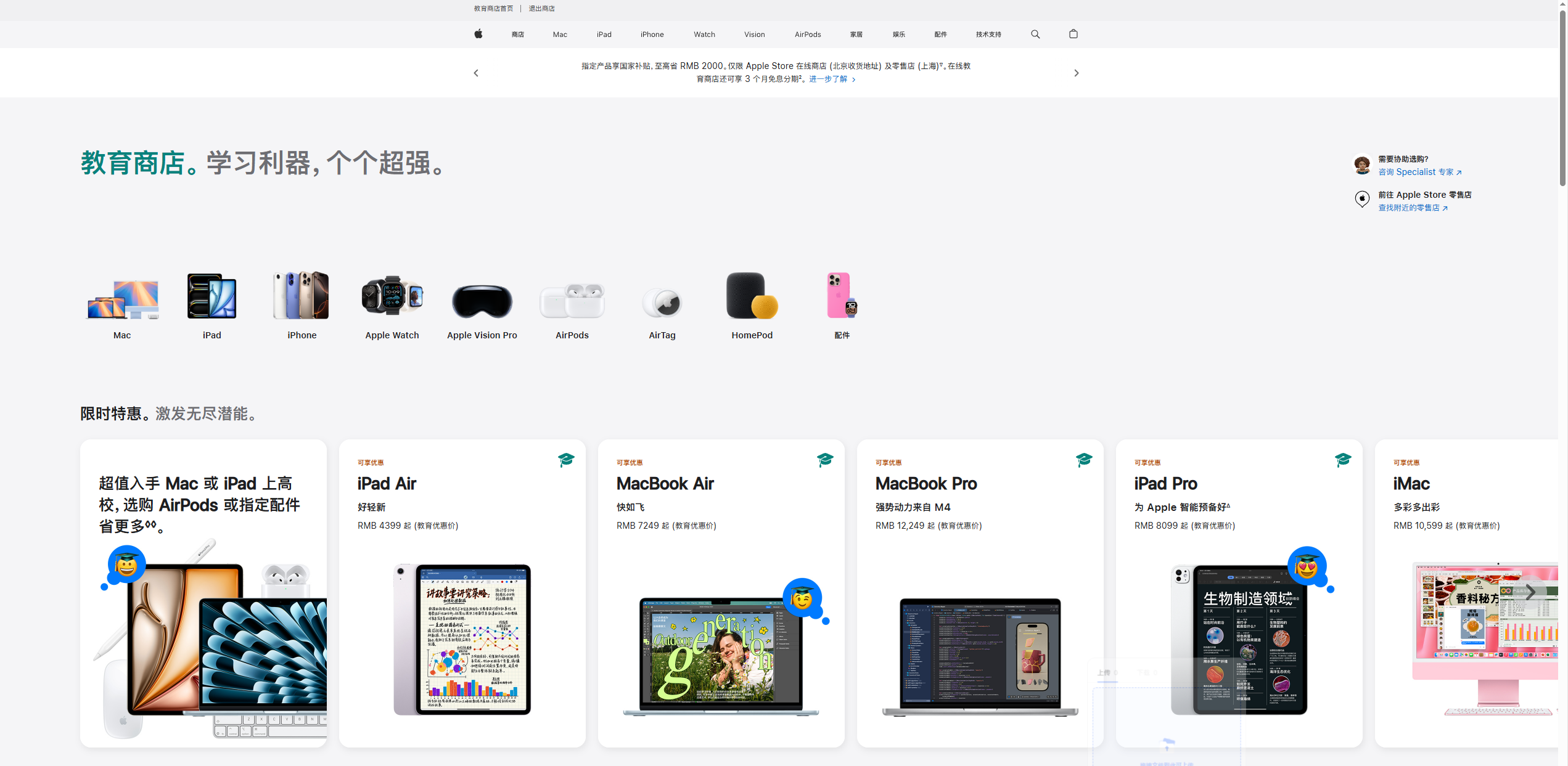Click the iPad Air product image
Screen dimensions: 1568x766
(462, 639)
